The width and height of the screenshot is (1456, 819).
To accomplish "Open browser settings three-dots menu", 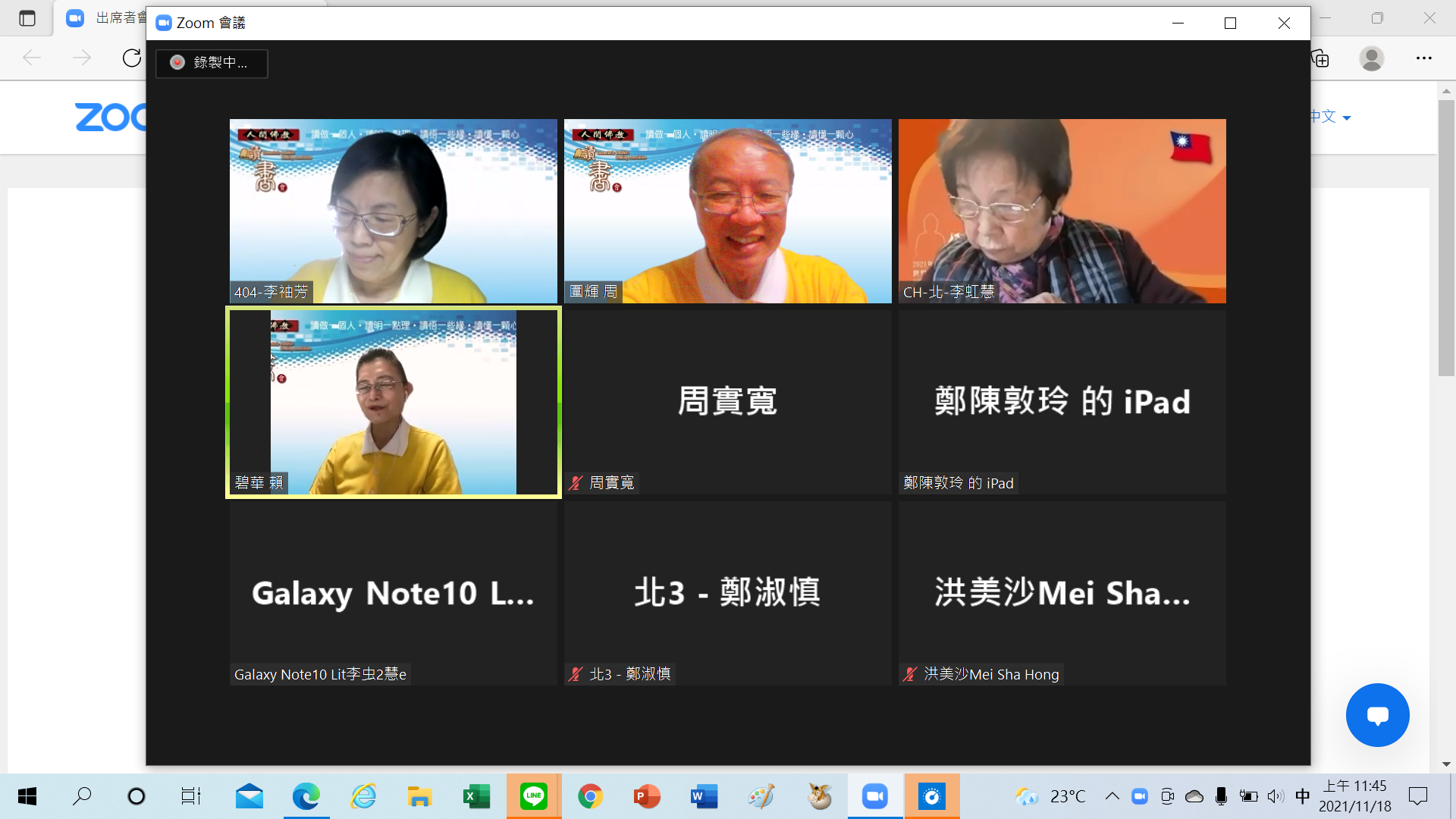I will pyautogui.click(x=1424, y=58).
